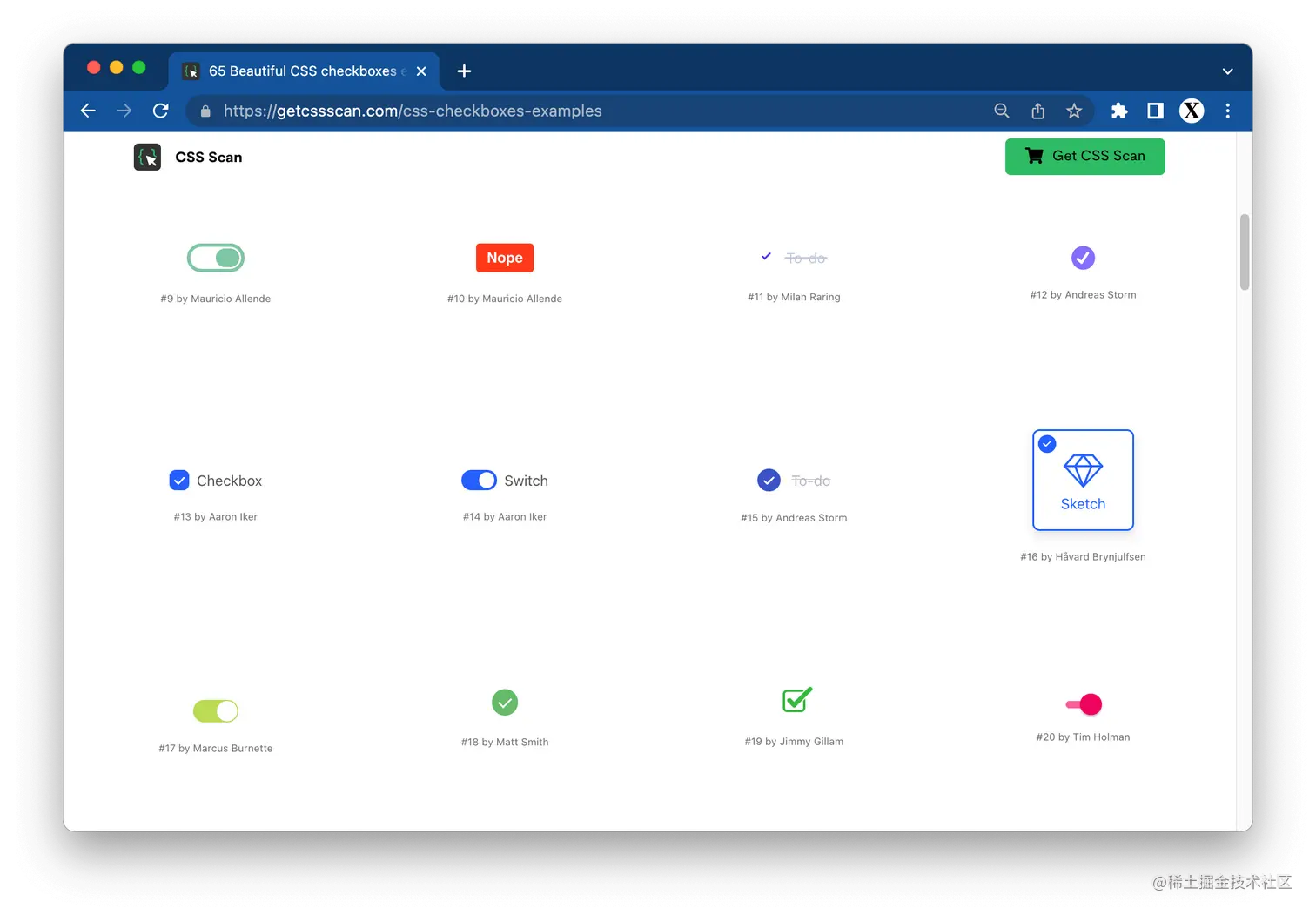Image resolution: width=1316 pixels, height=915 pixels.
Task: Click the browser forward arrow
Action: tap(124, 111)
